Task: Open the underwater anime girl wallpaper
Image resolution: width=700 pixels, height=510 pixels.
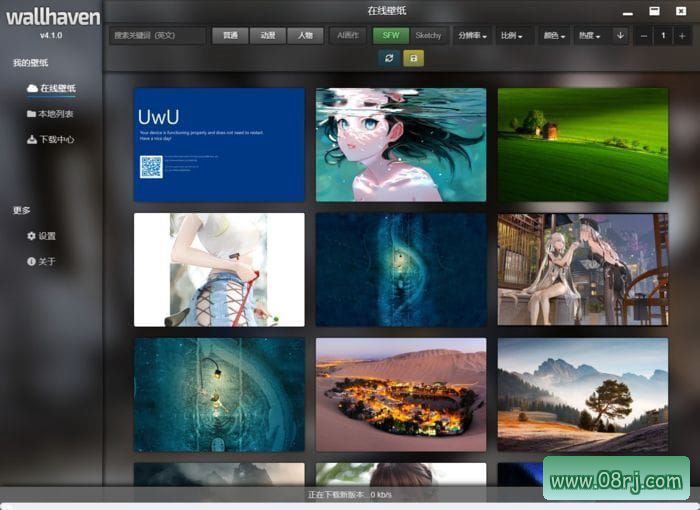Action: click(401, 145)
